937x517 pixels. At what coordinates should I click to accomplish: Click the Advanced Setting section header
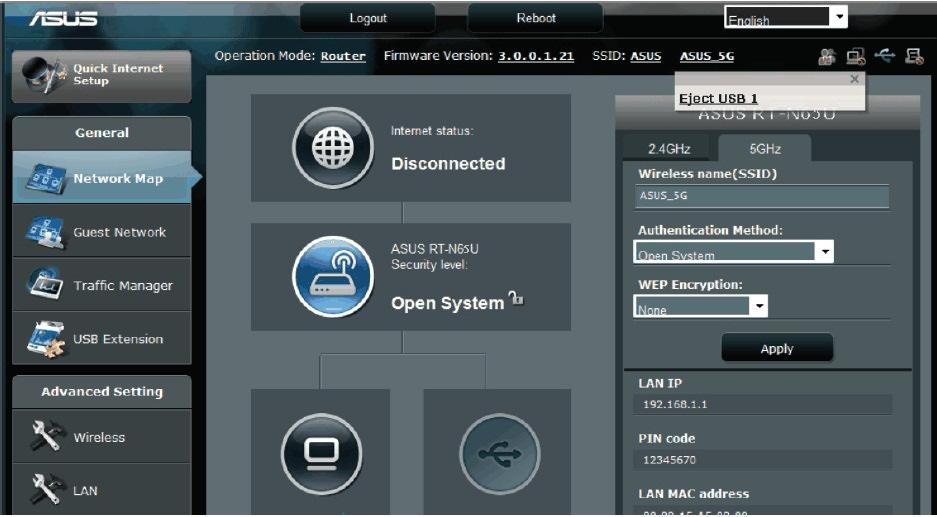[102, 392]
